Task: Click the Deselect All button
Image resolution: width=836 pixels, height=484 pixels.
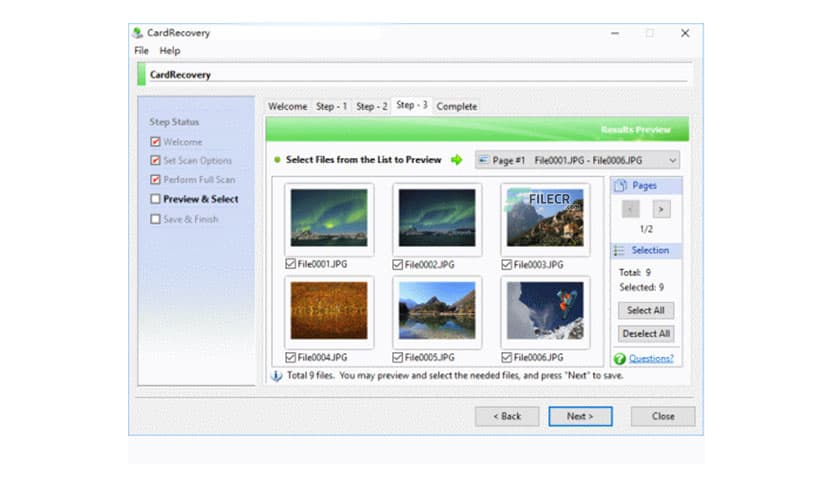Action: click(646, 334)
